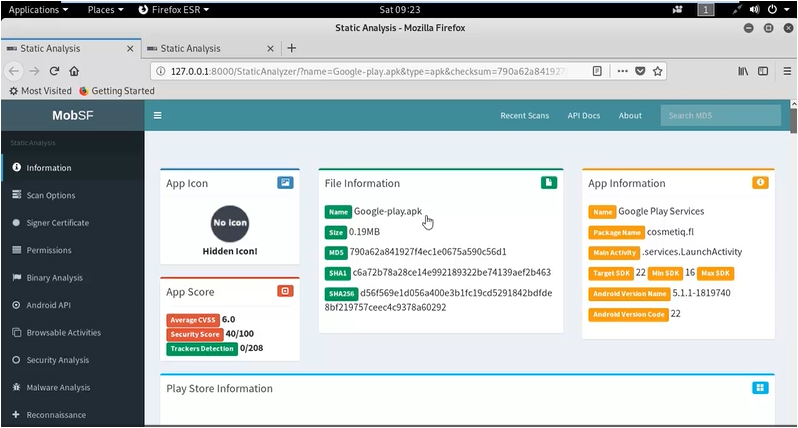Click the Firefox URL address bar

coord(360,71)
